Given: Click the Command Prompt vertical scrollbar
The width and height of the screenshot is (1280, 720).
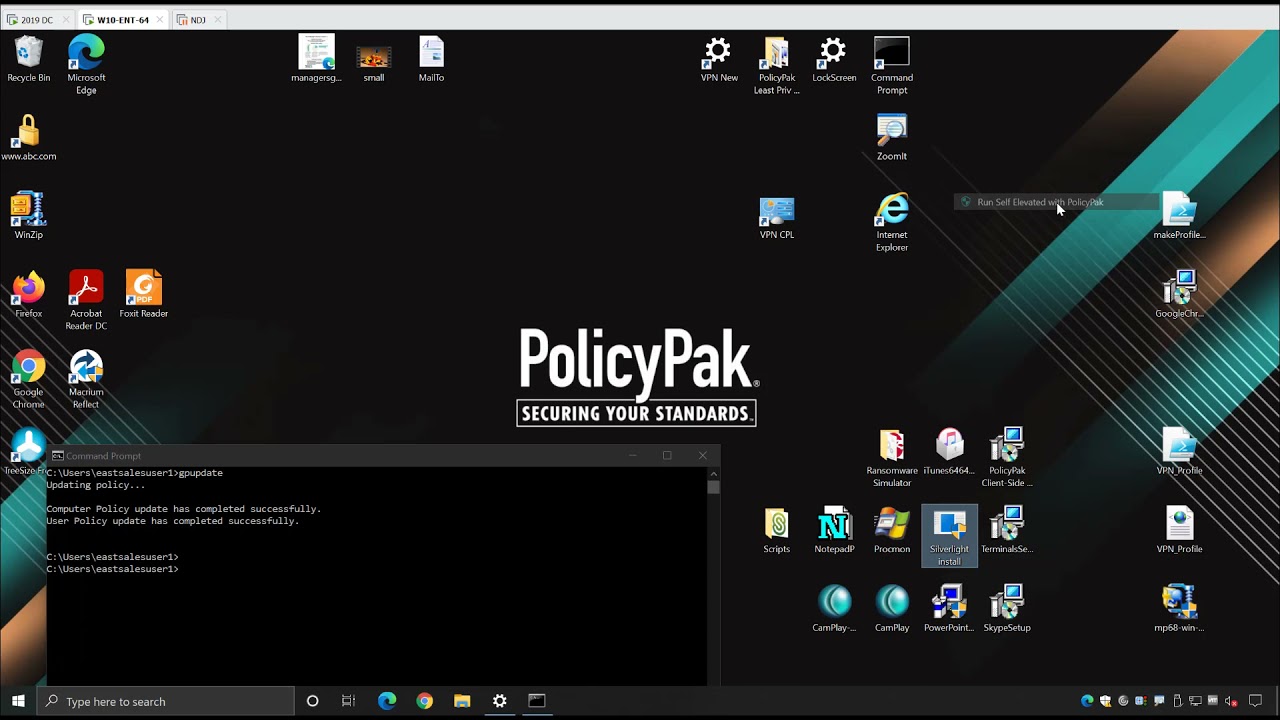Looking at the screenshot, I should pyautogui.click(x=713, y=575).
